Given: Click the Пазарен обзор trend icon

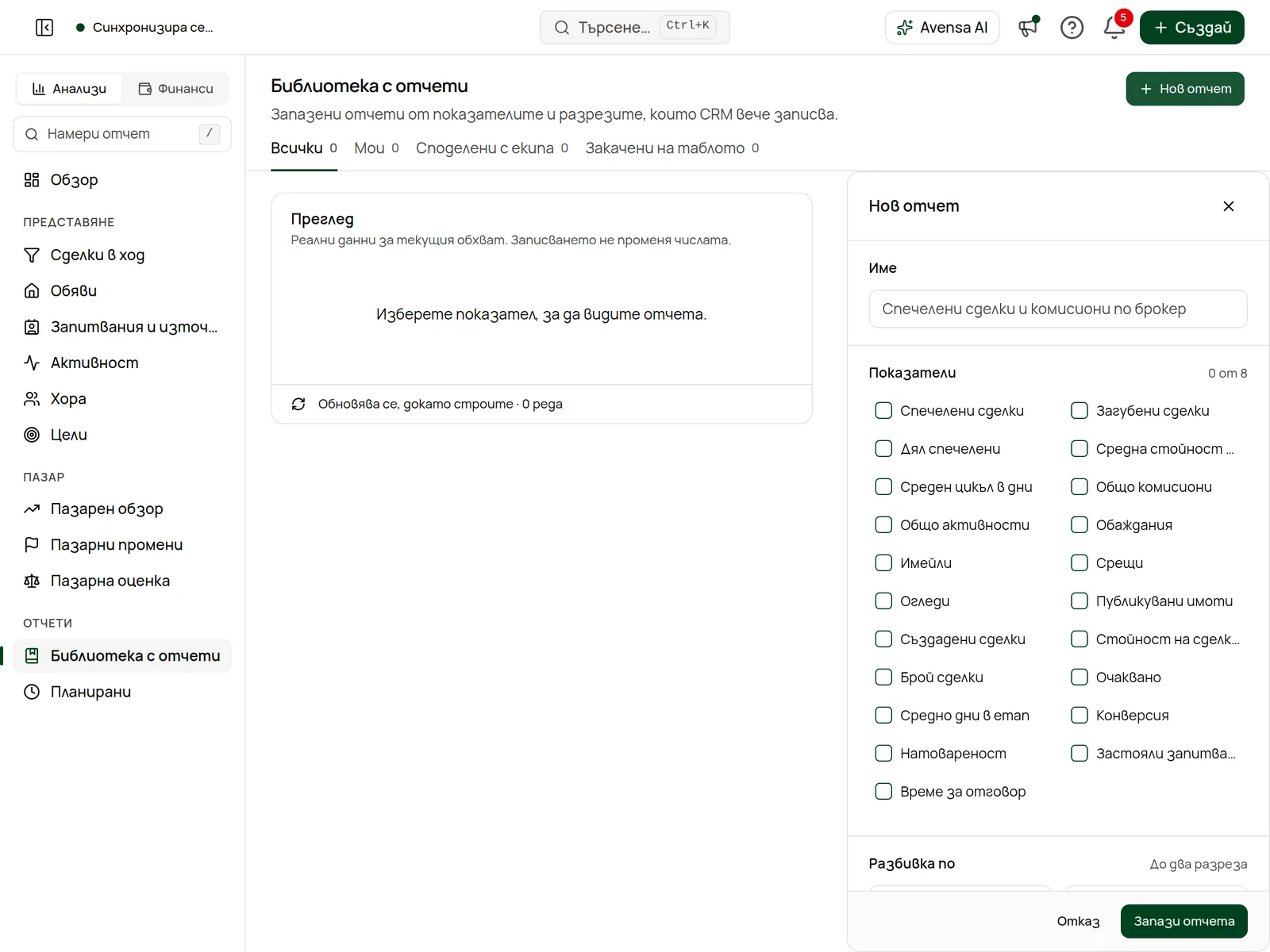Looking at the screenshot, I should coord(32,509).
